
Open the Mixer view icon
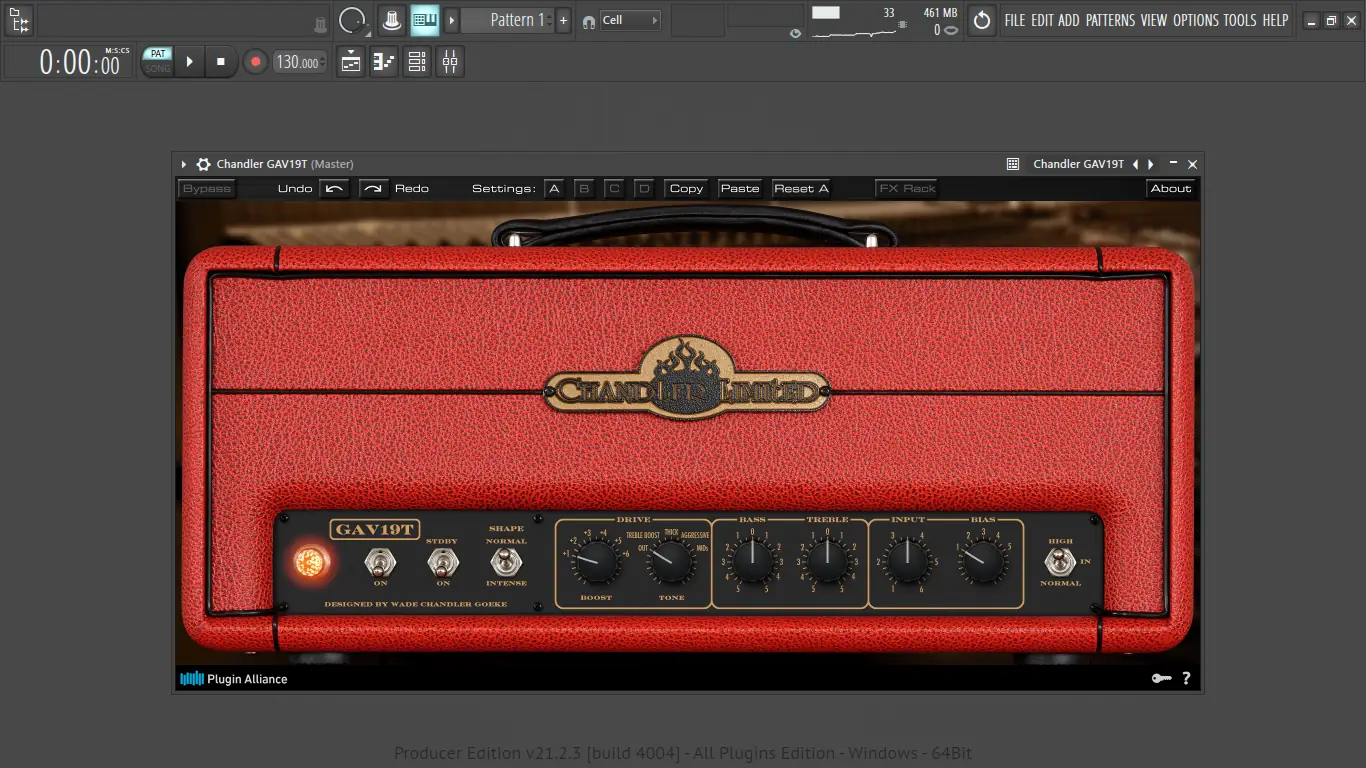pyautogui.click(x=450, y=62)
